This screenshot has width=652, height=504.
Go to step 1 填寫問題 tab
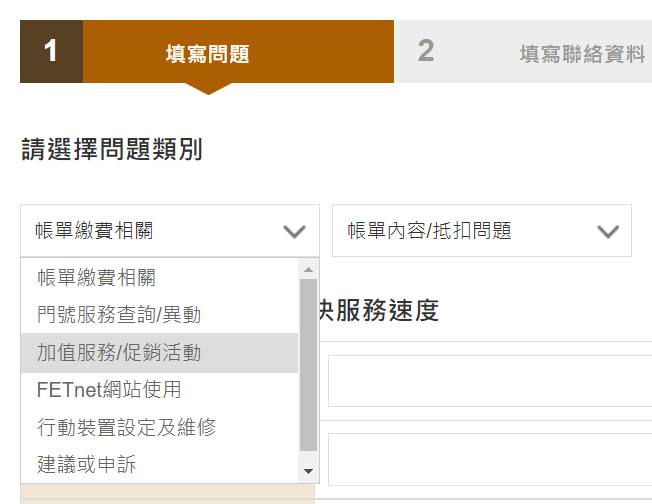207,52
